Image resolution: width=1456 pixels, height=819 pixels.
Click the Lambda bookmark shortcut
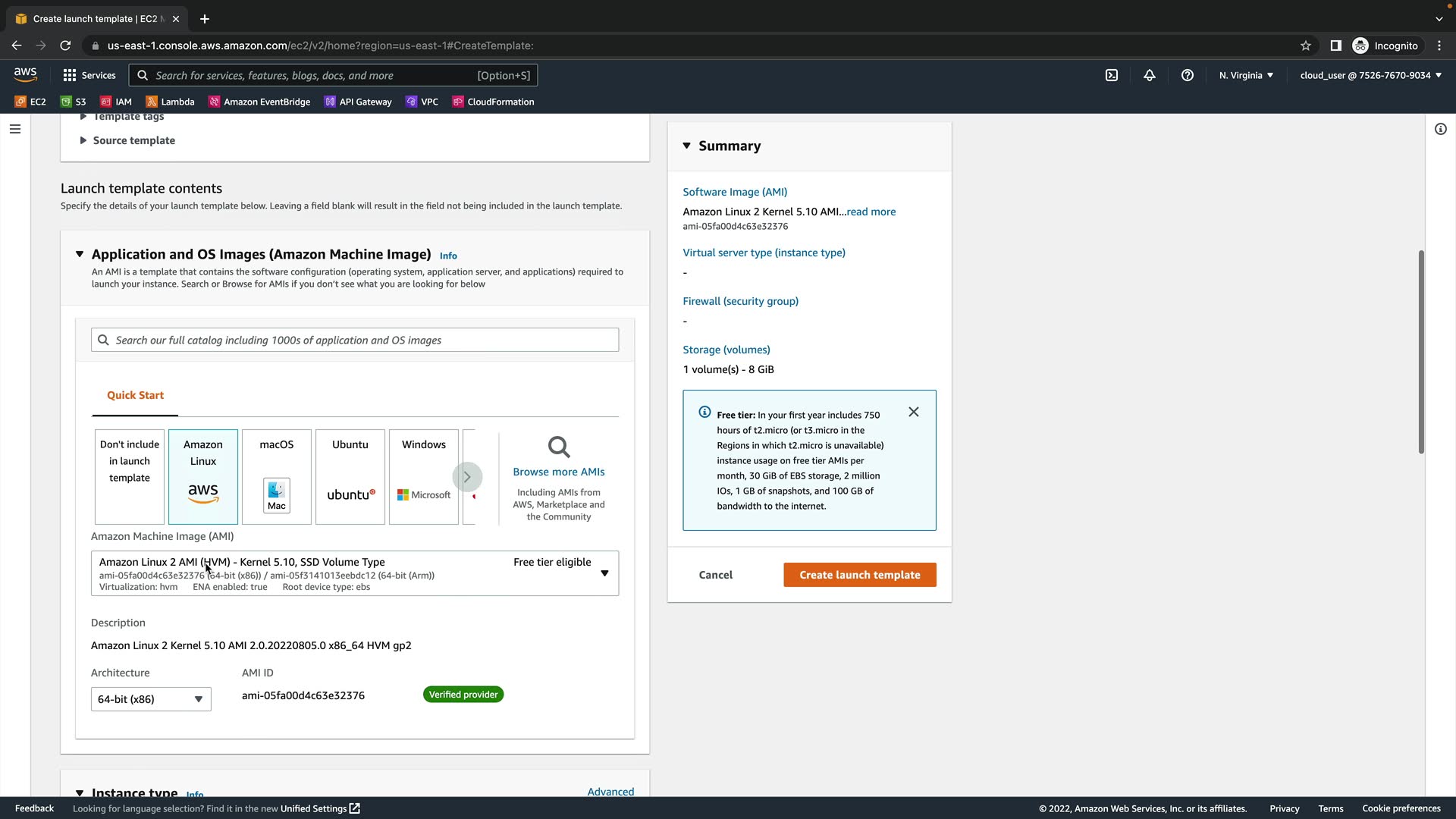[x=170, y=102]
